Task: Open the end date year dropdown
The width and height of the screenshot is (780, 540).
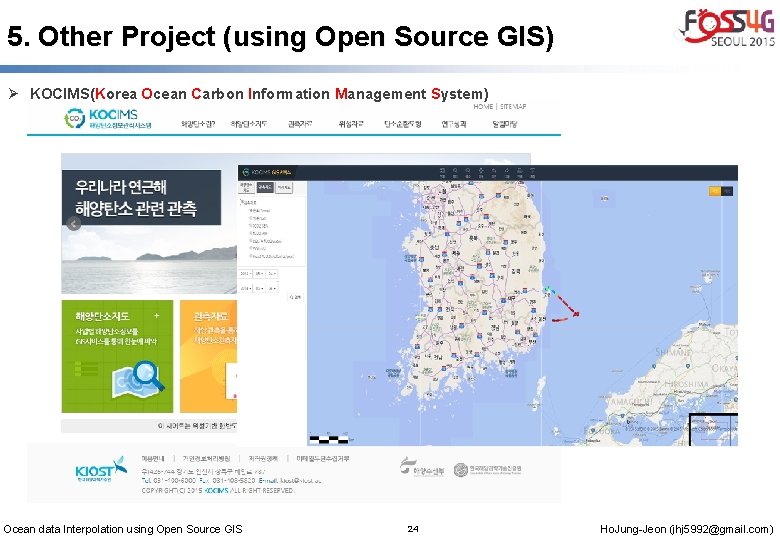Action: pos(246,288)
